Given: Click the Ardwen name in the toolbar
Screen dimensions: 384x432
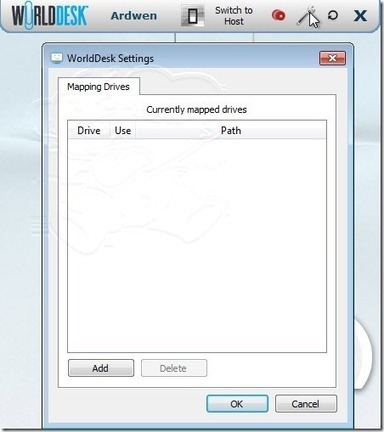Looking at the screenshot, I should (x=134, y=16).
